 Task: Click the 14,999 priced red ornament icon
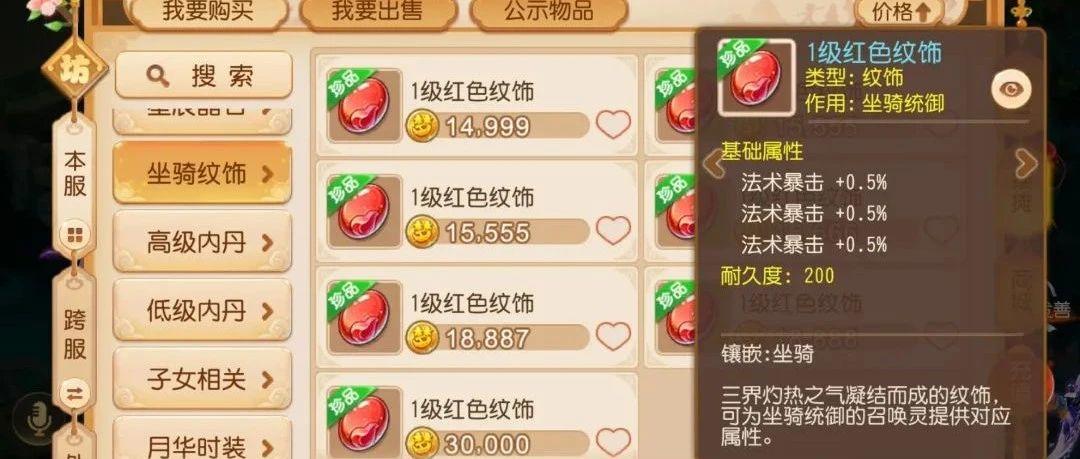(x=364, y=105)
